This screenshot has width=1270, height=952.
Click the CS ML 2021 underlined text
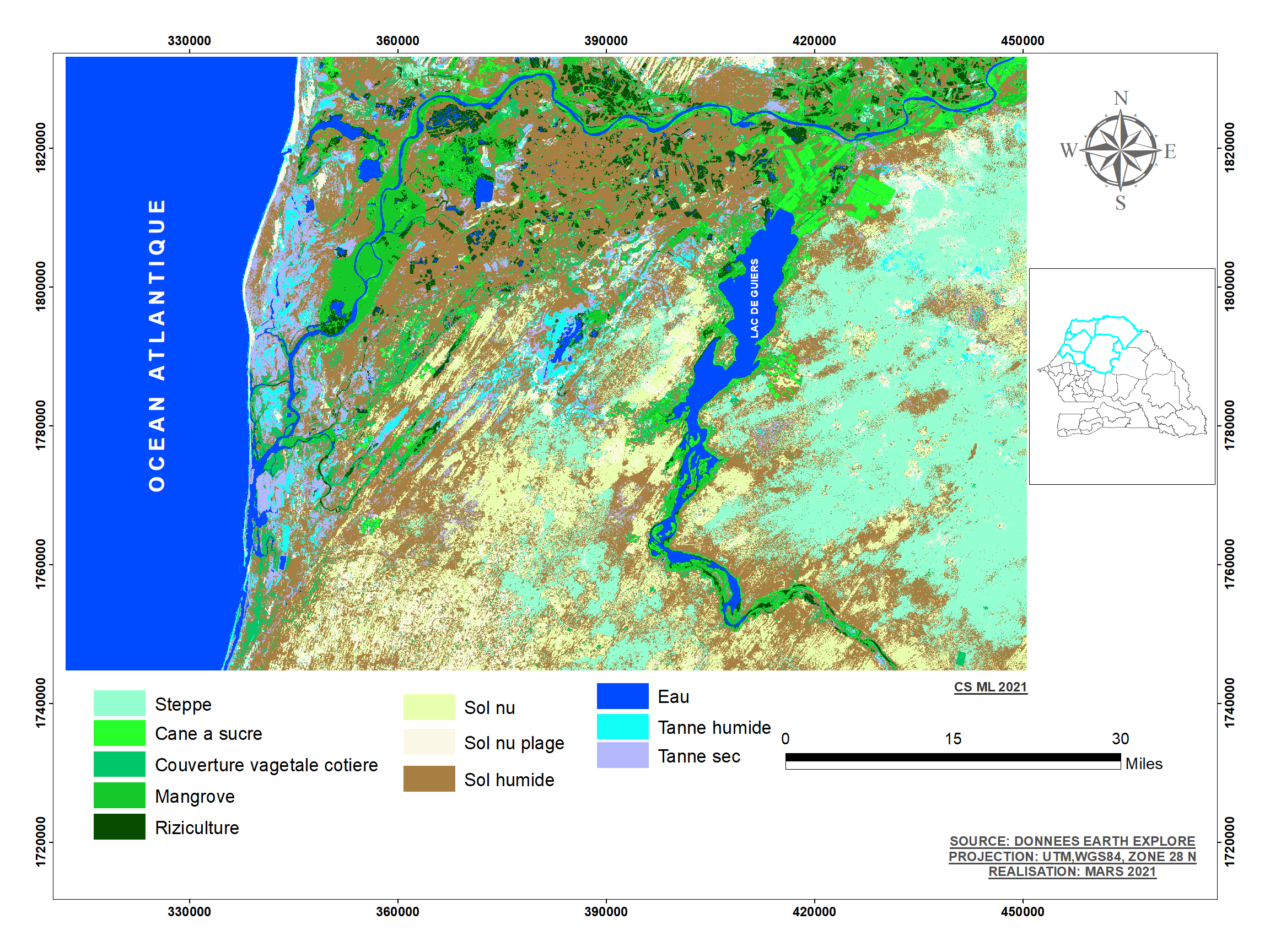click(x=990, y=687)
